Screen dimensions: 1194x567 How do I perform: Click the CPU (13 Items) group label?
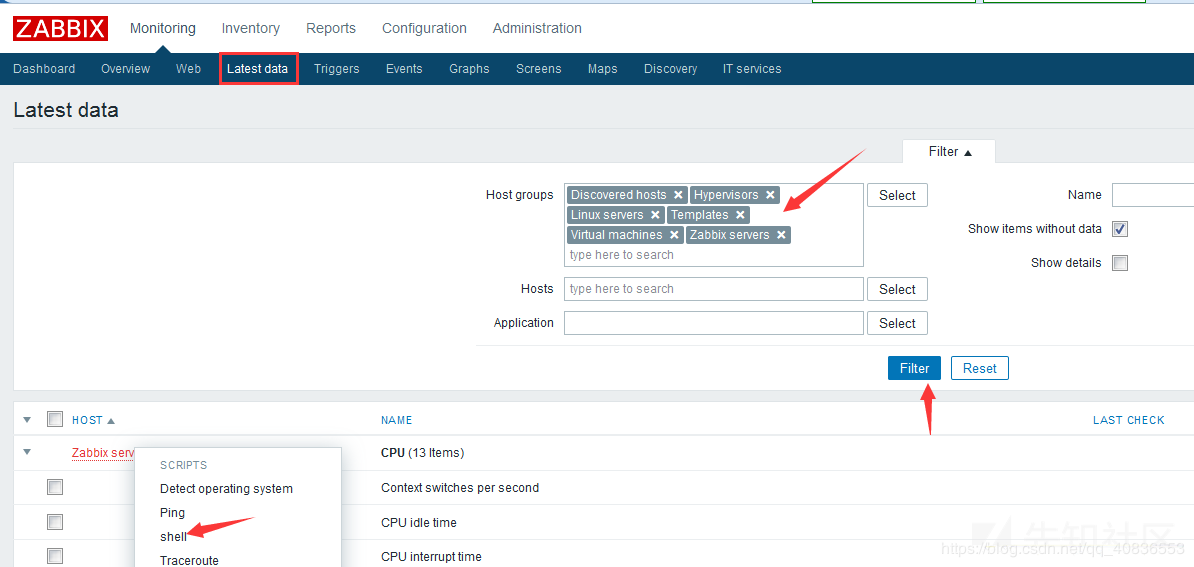tap(423, 453)
